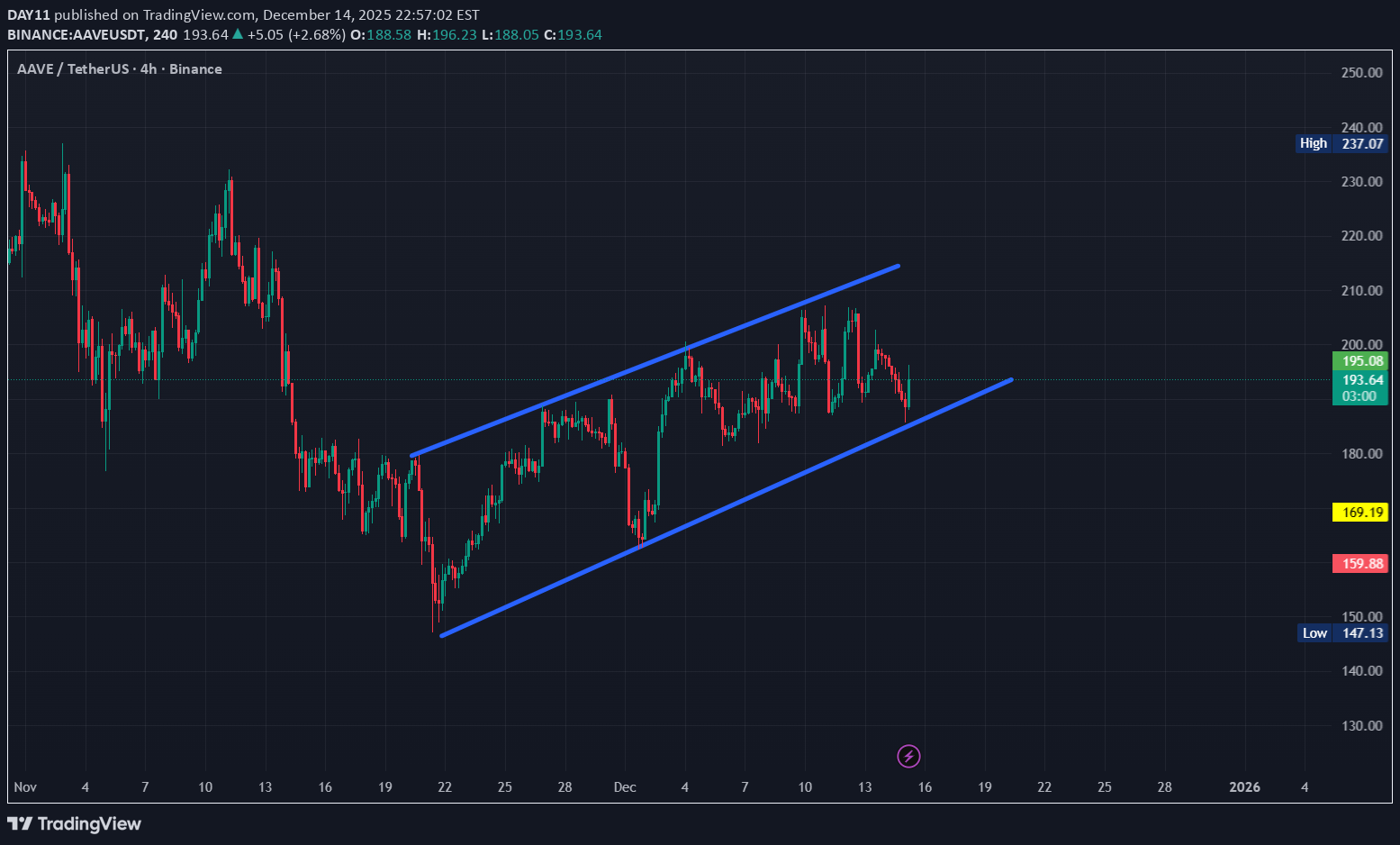Click the green 195.08 price label
1400x845 pixels.
pyautogui.click(x=1360, y=361)
